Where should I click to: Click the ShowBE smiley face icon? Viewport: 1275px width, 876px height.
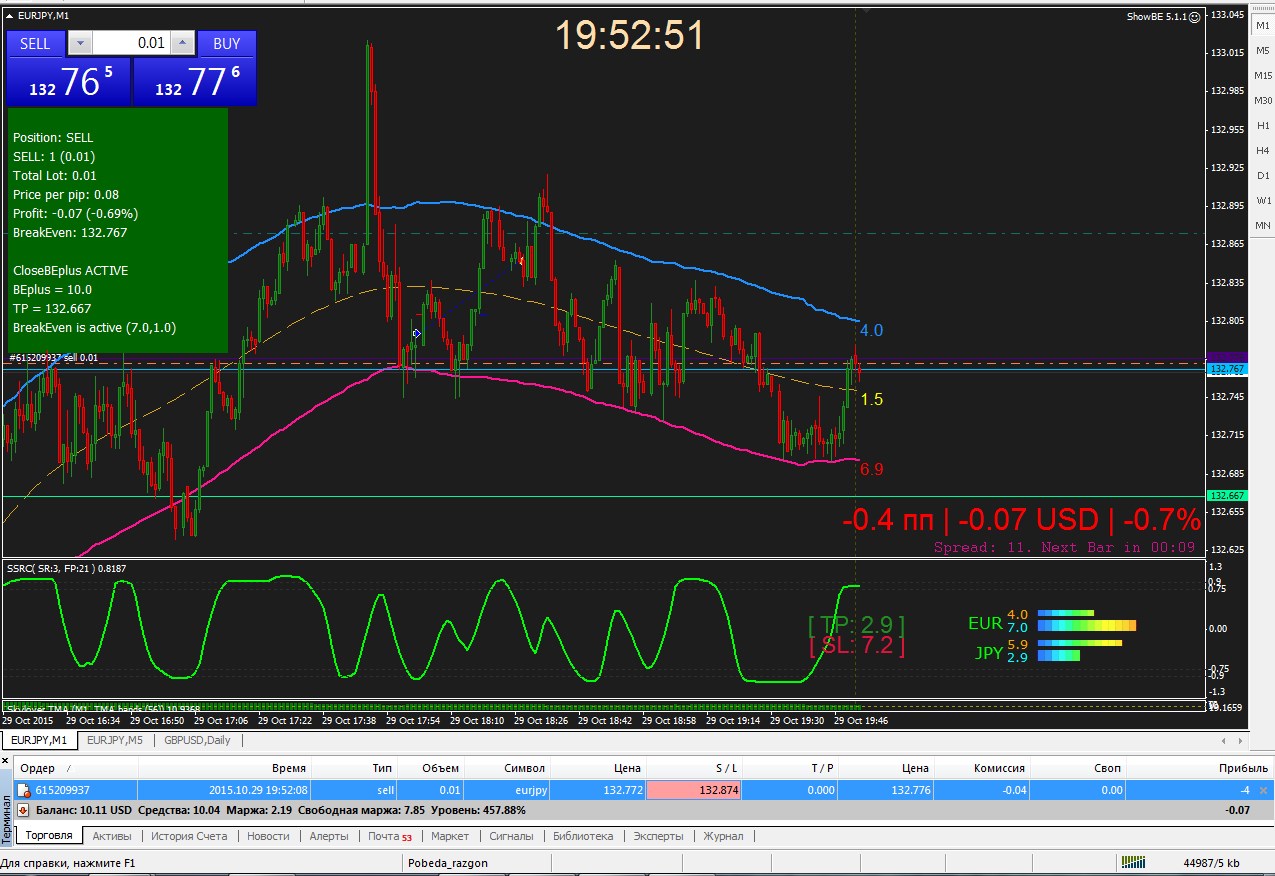(x=1194, y=17)
